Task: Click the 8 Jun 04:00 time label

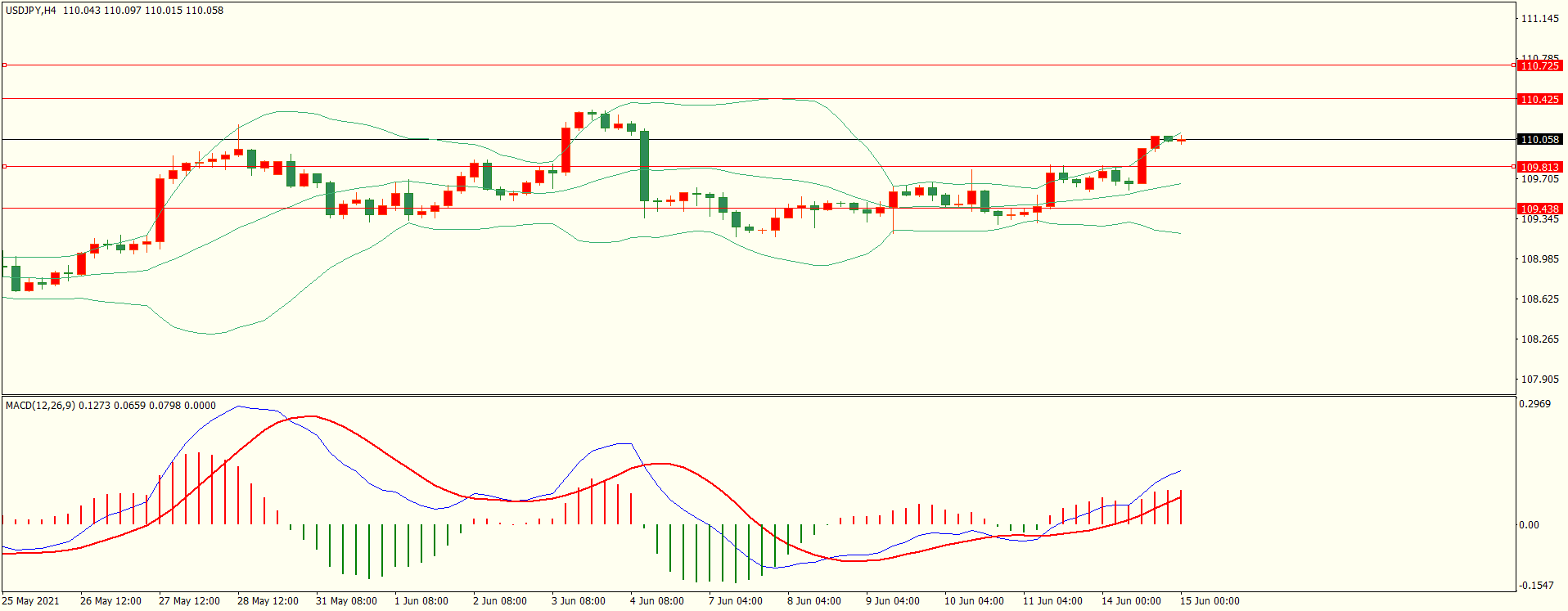Action: point(814,601)
